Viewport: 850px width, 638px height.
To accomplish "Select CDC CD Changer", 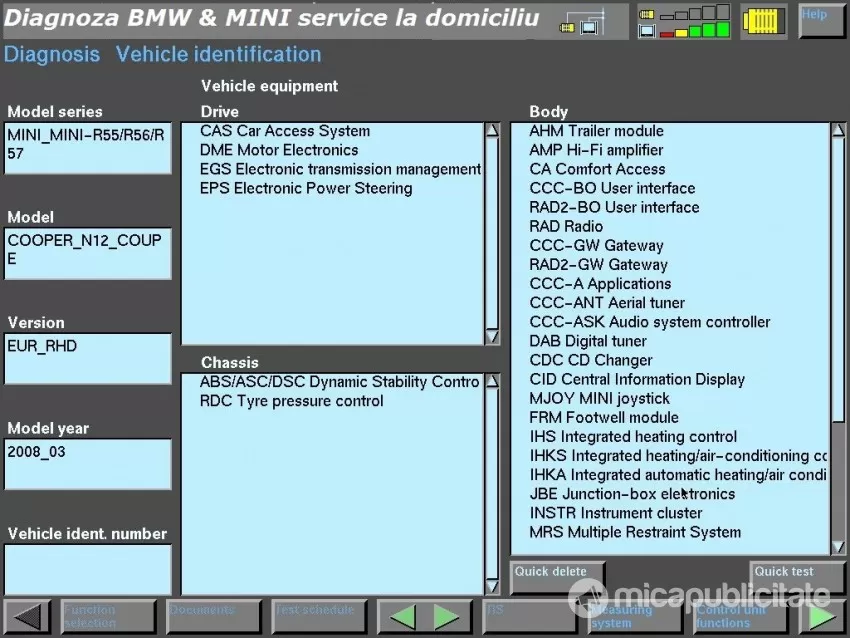I will point(591,360).
